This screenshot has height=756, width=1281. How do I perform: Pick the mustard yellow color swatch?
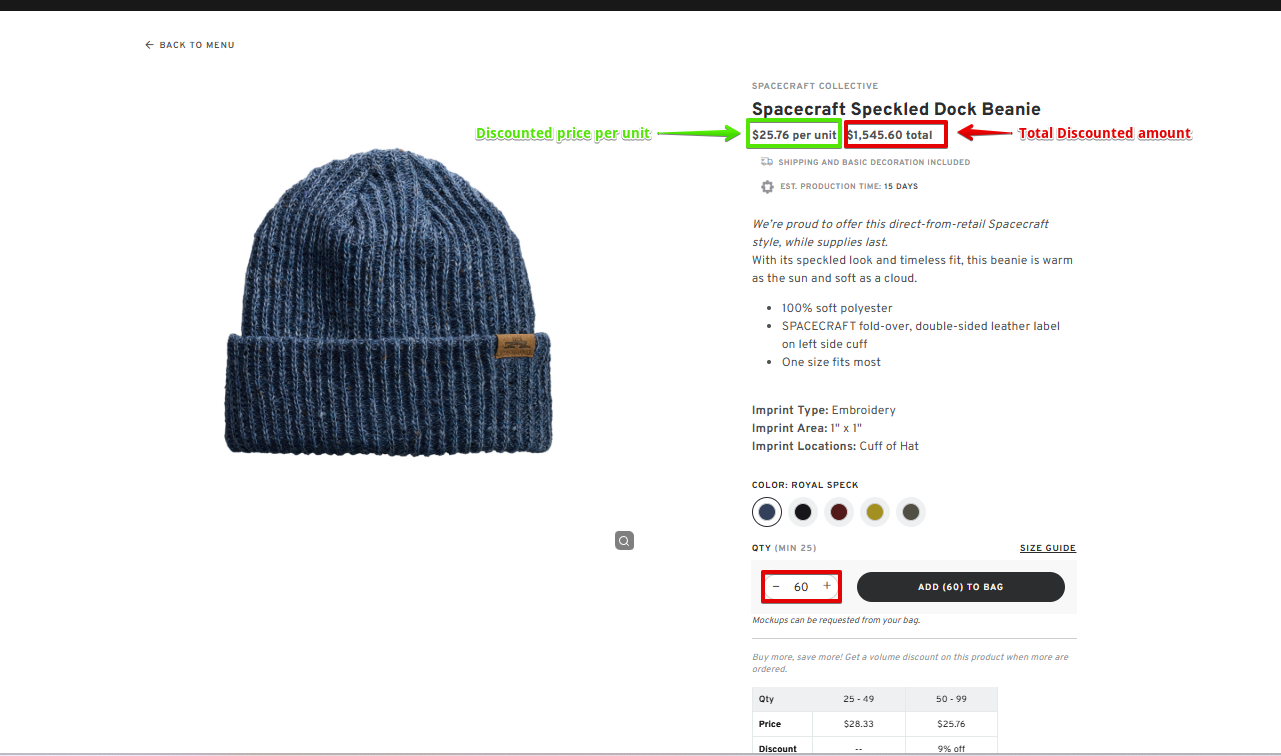(875, 512)
